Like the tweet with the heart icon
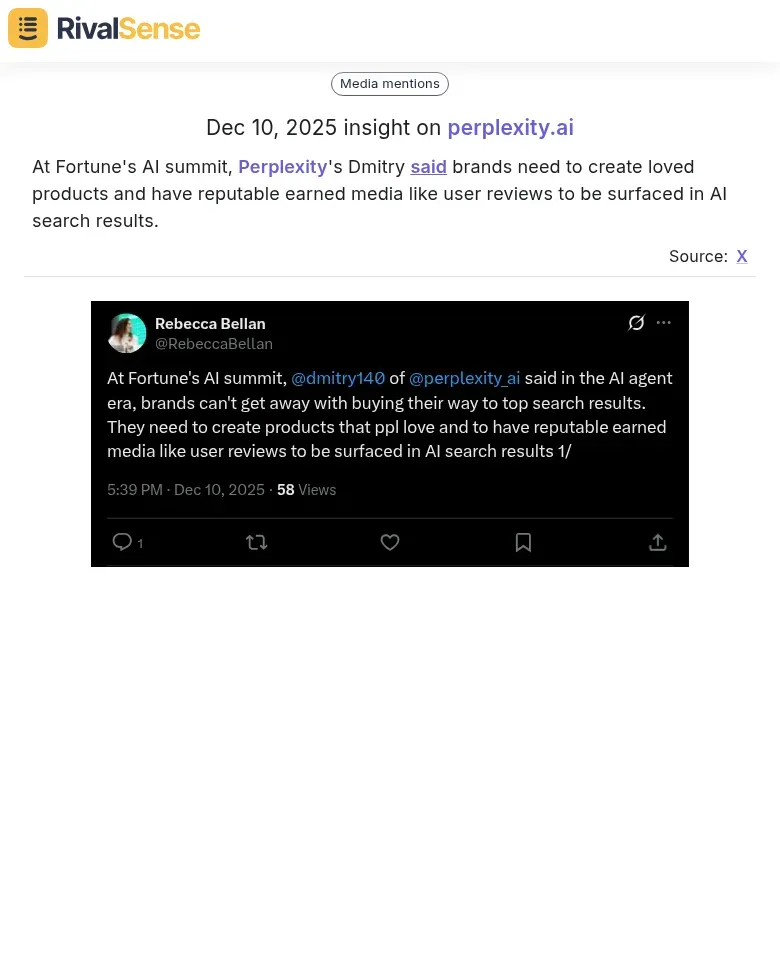 tap(390, 542)
